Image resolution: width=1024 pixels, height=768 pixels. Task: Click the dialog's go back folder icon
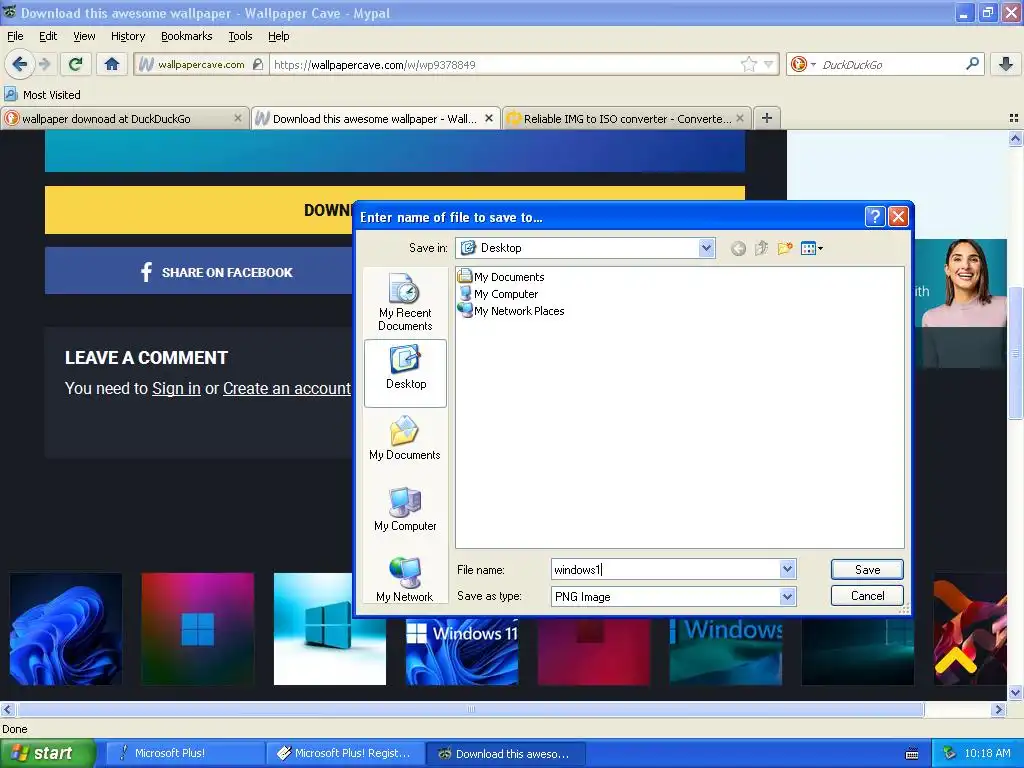point(738,248)
